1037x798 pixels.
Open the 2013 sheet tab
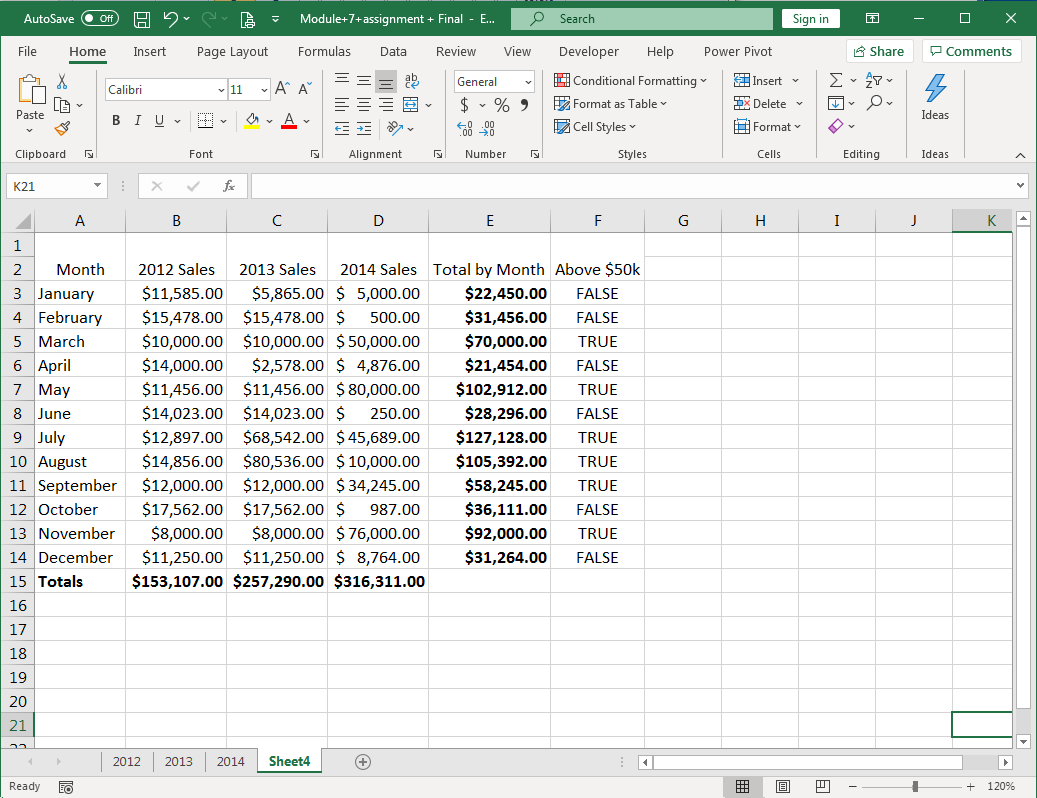point(178,761)
